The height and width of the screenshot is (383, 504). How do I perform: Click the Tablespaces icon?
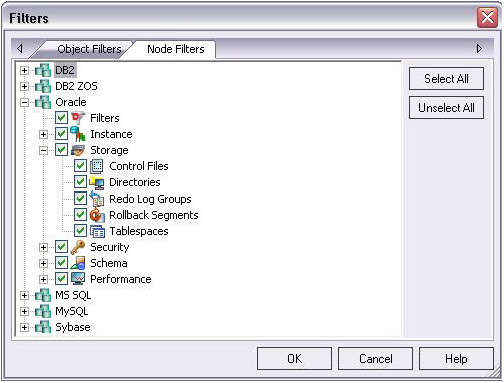tap(97, 231)
